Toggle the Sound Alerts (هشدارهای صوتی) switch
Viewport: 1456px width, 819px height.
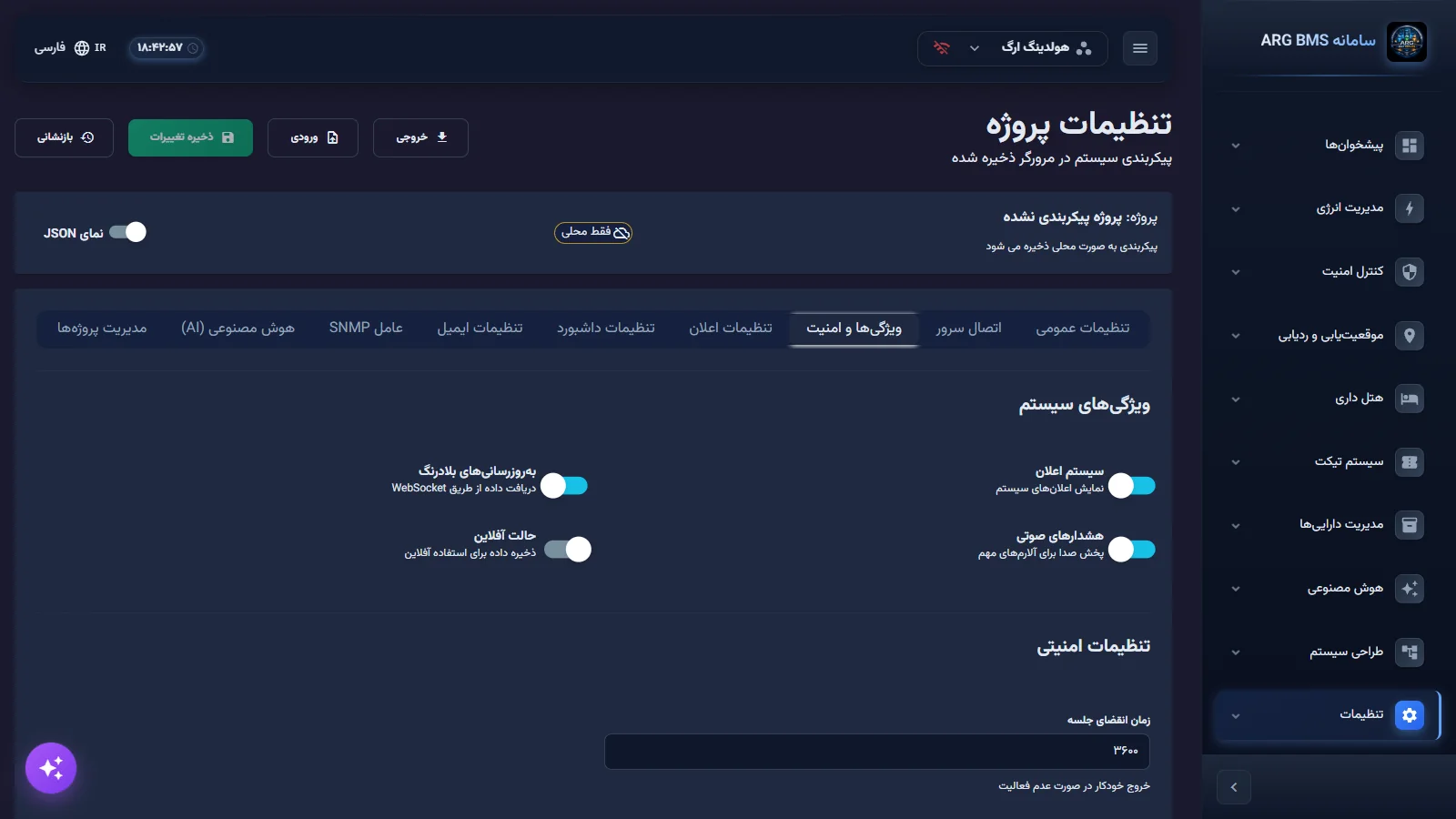pyautogui.click(x=1131, y=549)
